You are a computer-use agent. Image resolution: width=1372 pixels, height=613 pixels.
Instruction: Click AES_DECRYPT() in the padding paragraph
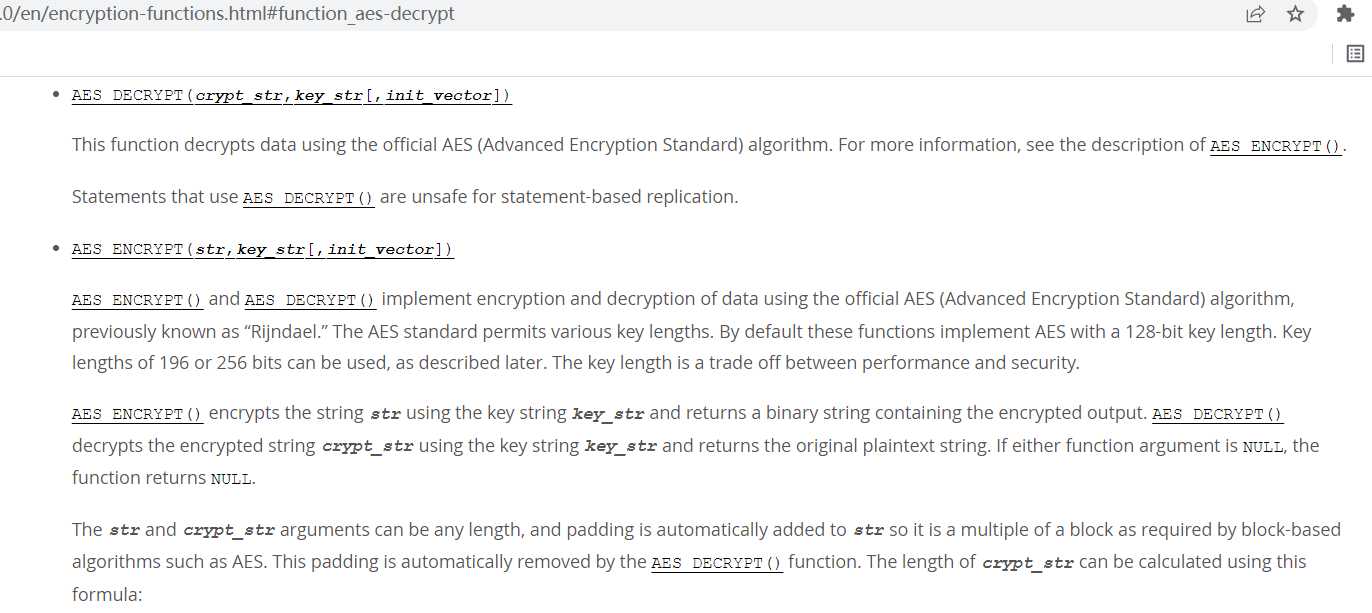point(717,561)
